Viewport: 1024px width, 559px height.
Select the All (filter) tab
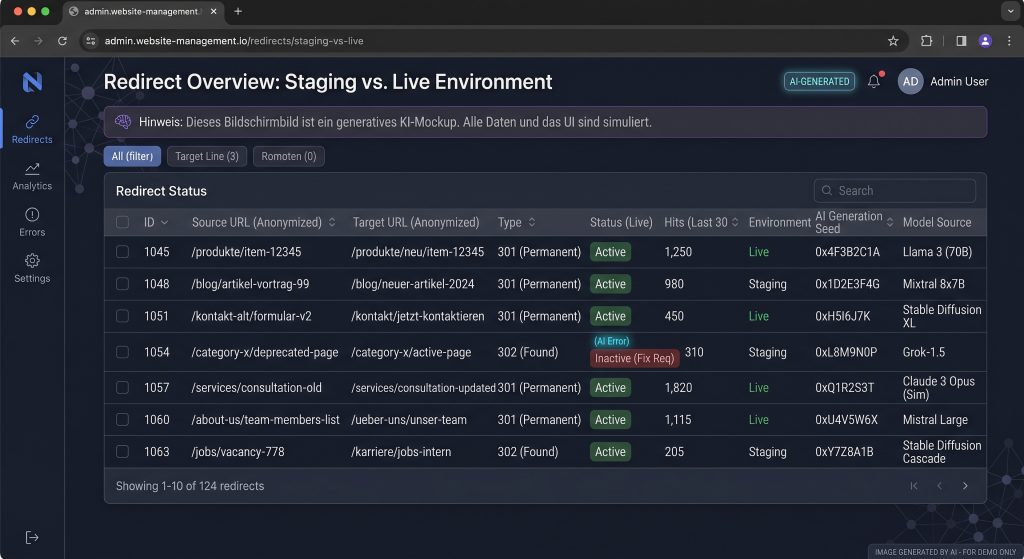pos(132,156)
